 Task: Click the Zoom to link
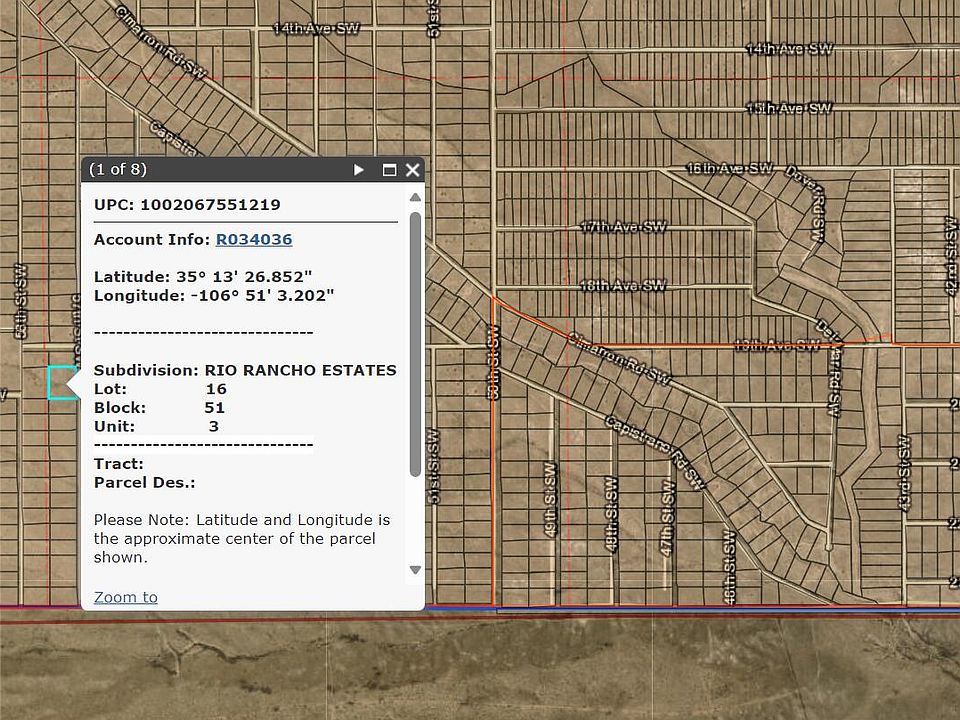tap(125, 597)
